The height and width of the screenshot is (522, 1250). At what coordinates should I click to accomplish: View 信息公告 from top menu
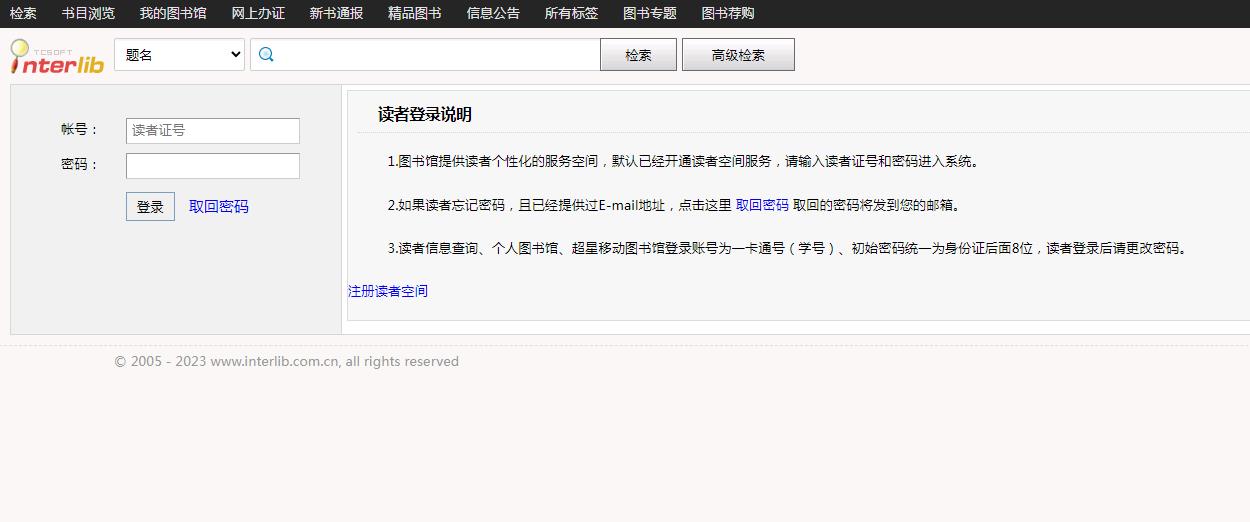click(493, 13)
